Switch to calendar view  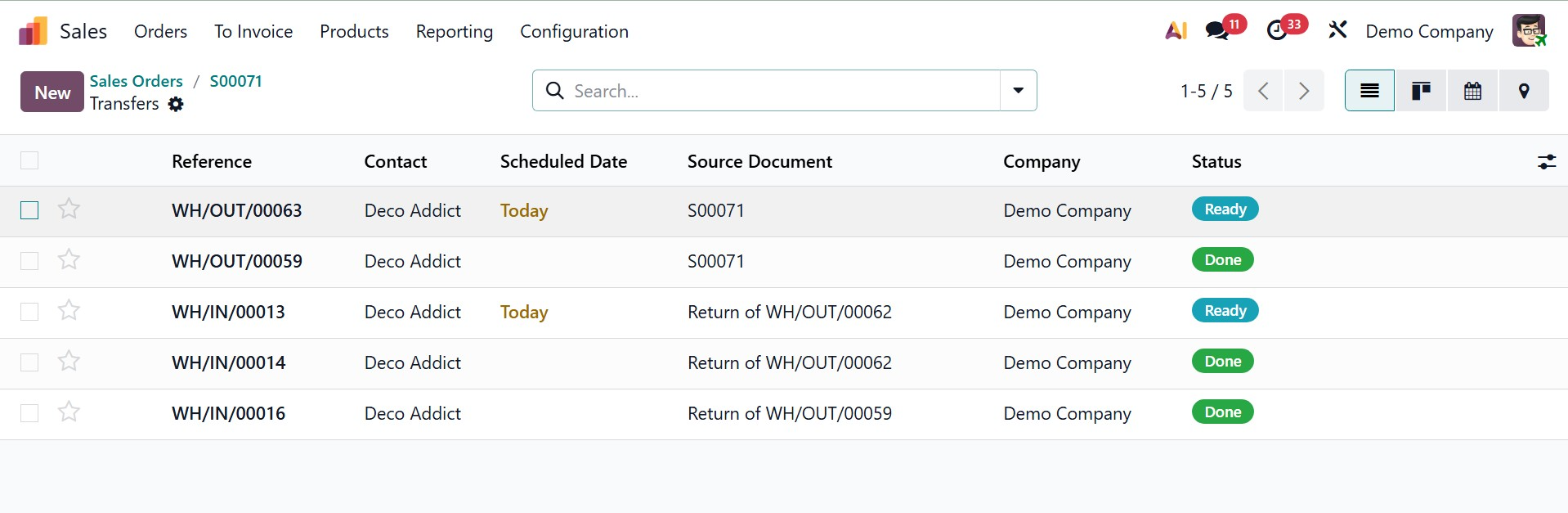click(1472, 91)
